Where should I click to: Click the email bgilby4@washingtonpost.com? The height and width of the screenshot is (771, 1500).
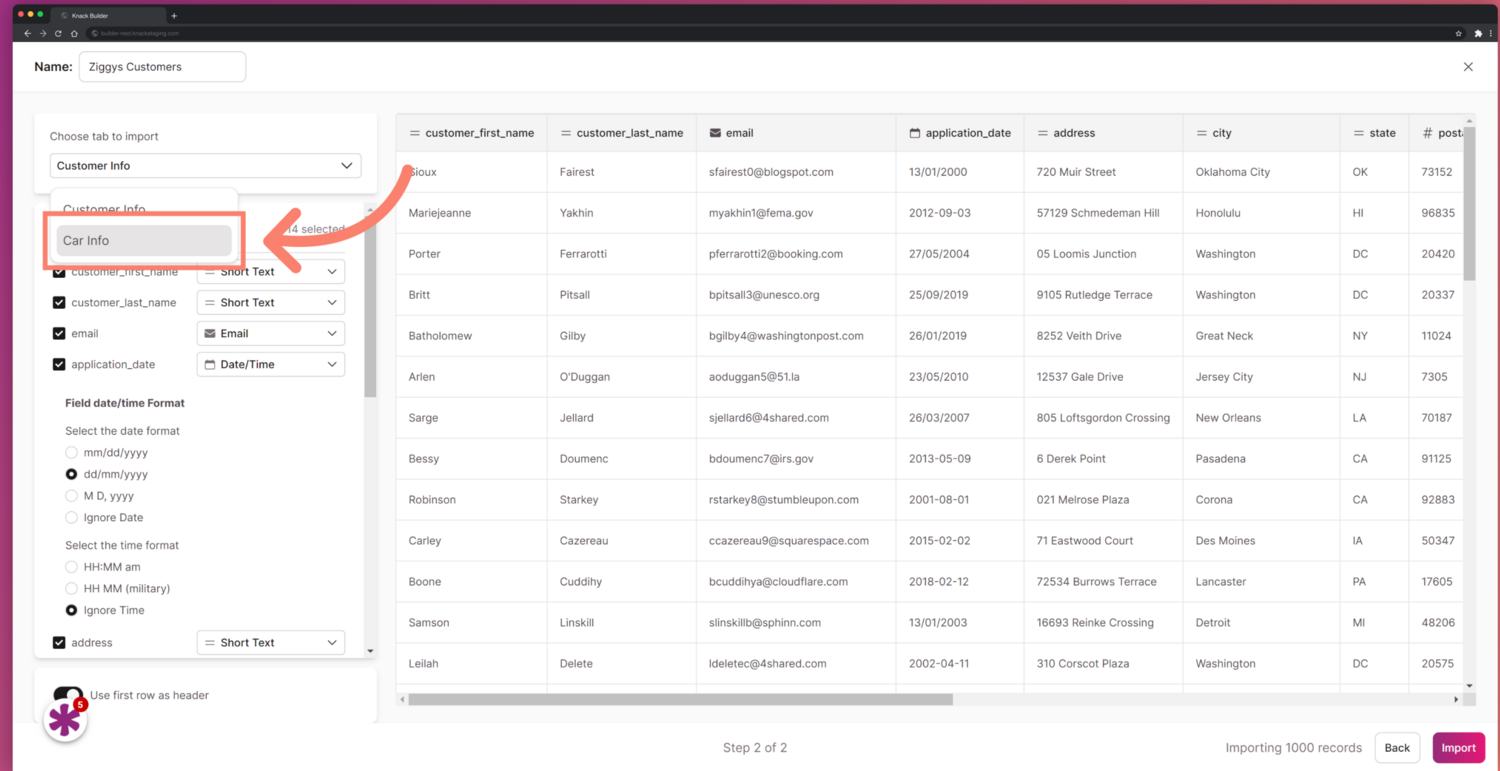tap(786, 336)
